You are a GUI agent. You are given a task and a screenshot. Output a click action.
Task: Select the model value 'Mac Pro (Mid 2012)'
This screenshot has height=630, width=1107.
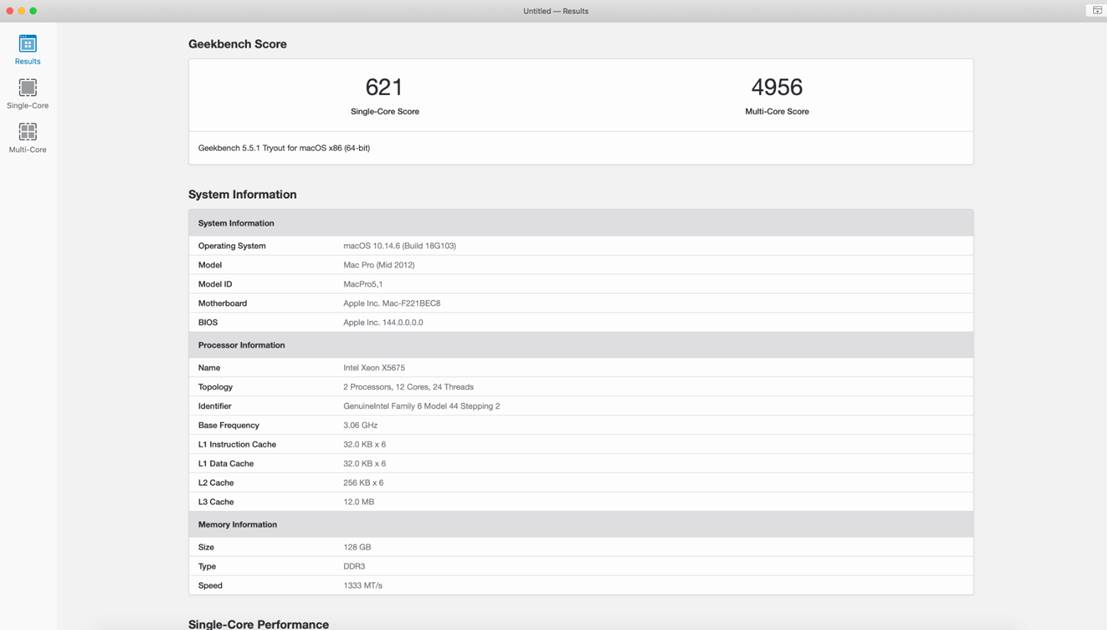[x=379, y=265]
